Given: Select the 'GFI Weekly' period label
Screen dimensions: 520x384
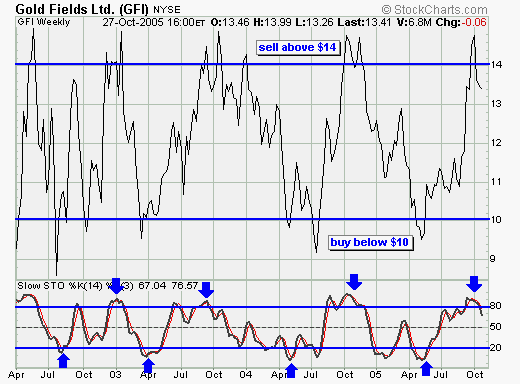Looking at the screenshot, I should click(44, 22).
